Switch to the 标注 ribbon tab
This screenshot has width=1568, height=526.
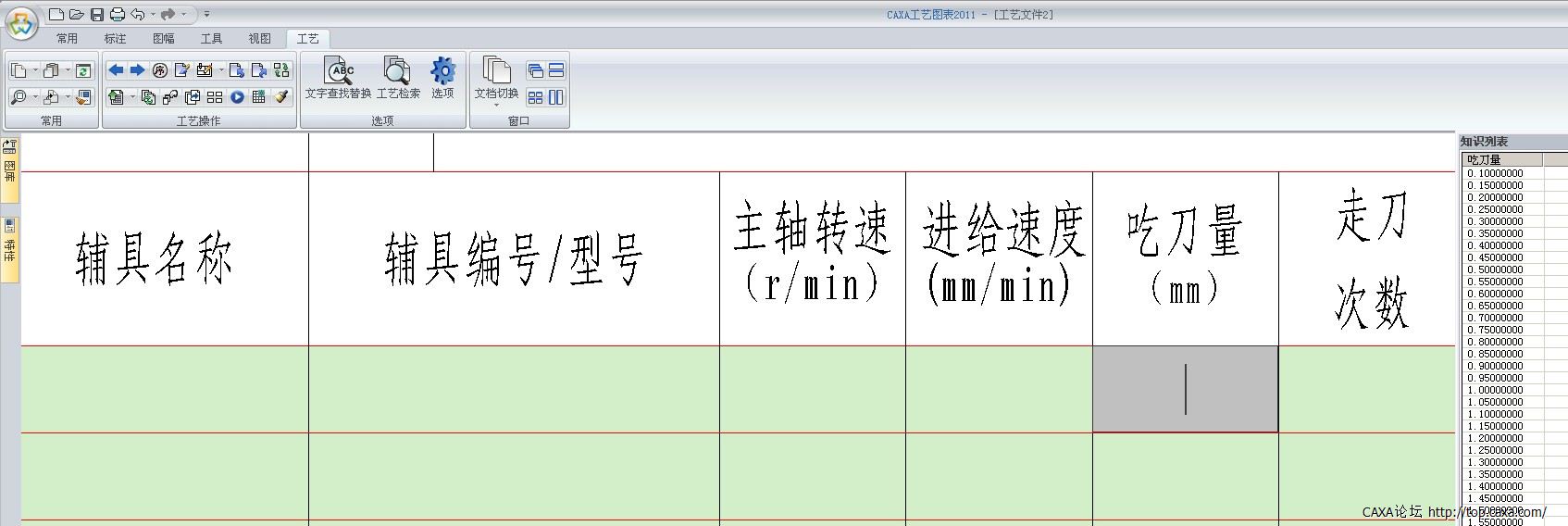pyautogui.click(x=115, y=38)
